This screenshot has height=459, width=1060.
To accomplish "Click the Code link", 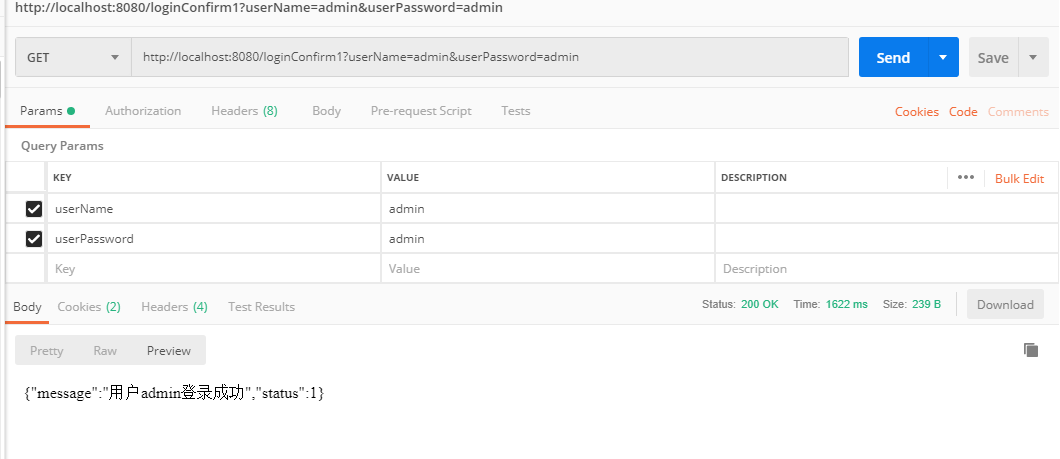I will click(x=963, y=112).
